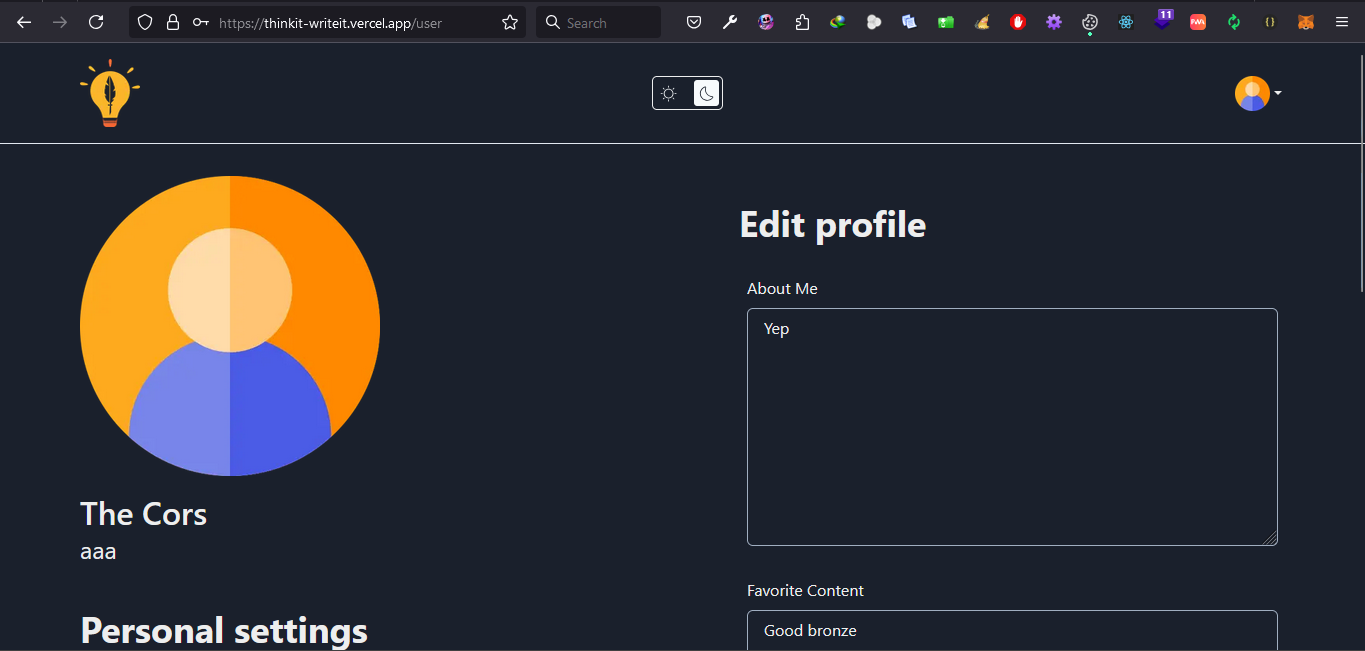The image size is (1365, 651).
Task: Open the React Developer Tools extension
Action: [1126, 21]
